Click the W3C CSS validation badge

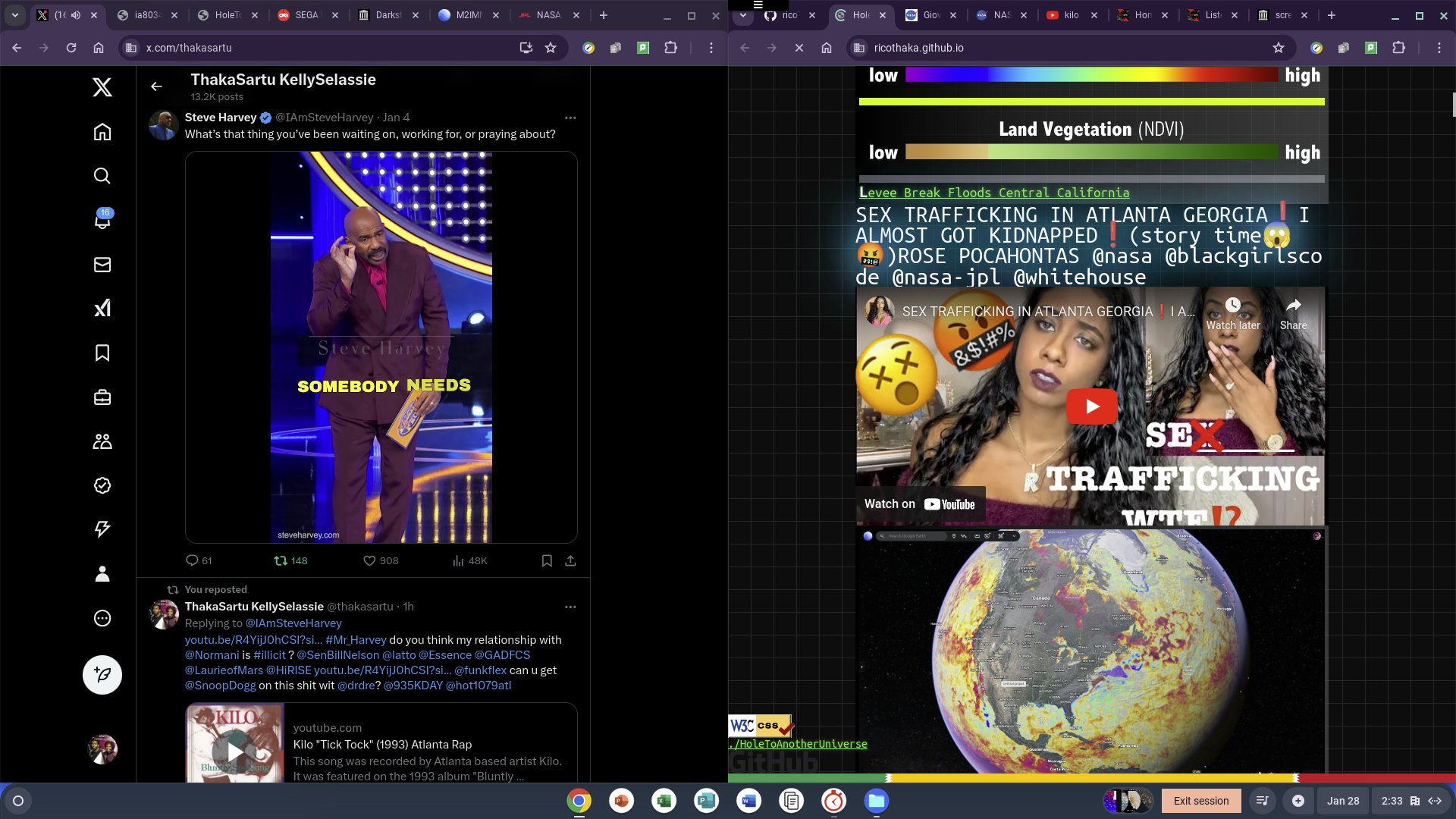pyautogui.click(x=761, y=726)
